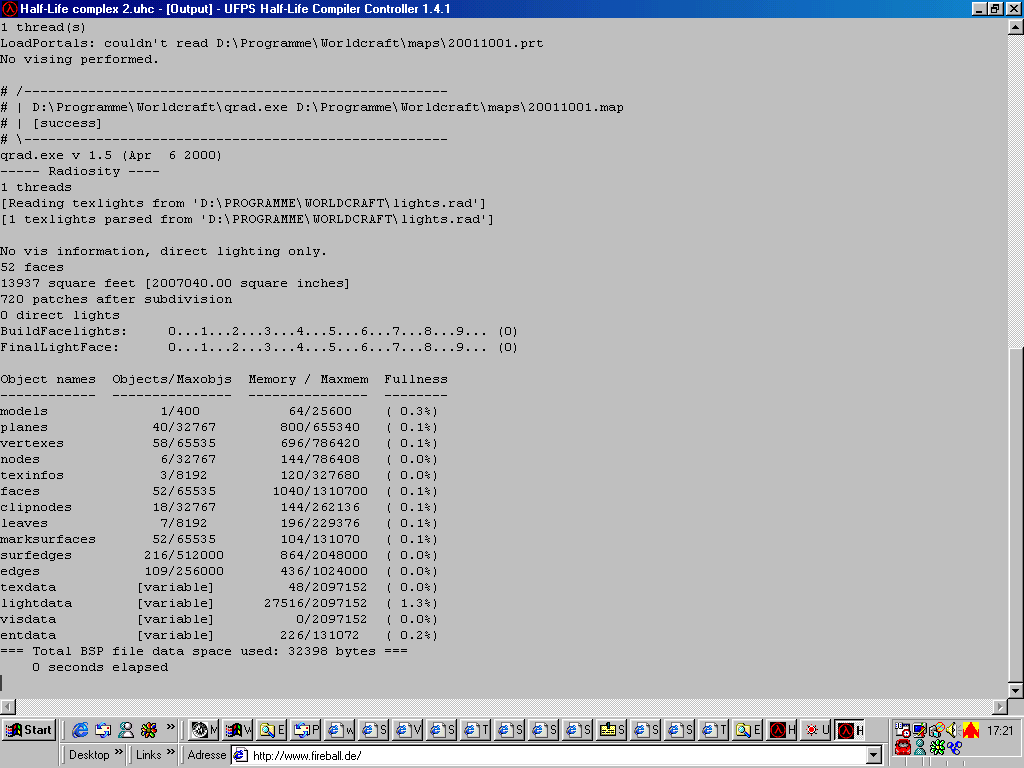Click the 'entdata' row label
Screen dimensions: 1024x768
click(x=28, y=635)
